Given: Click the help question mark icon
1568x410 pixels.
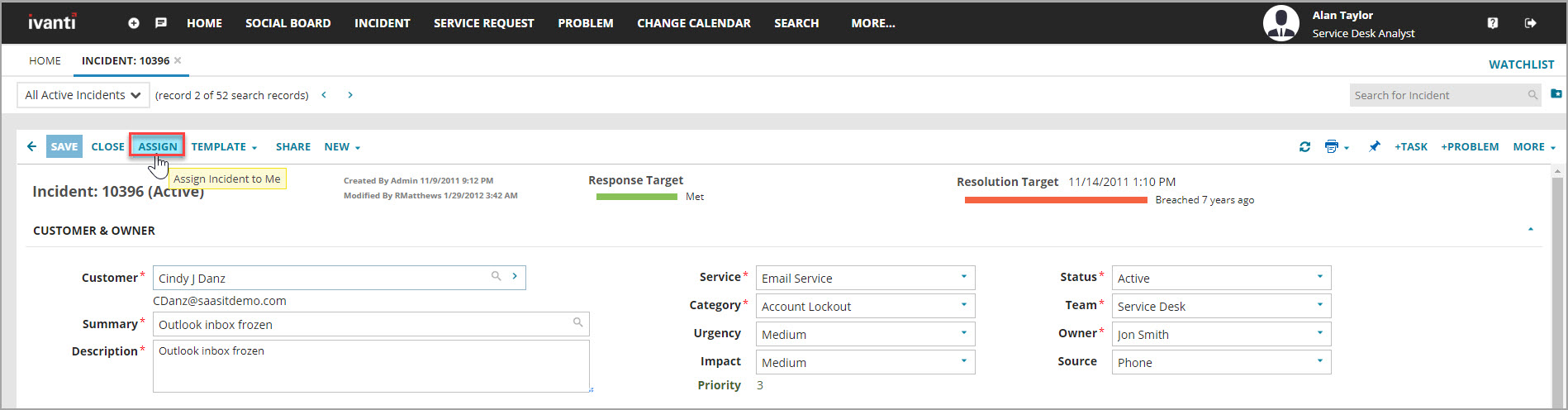Looking at the screenshot, I should 1492,23.
